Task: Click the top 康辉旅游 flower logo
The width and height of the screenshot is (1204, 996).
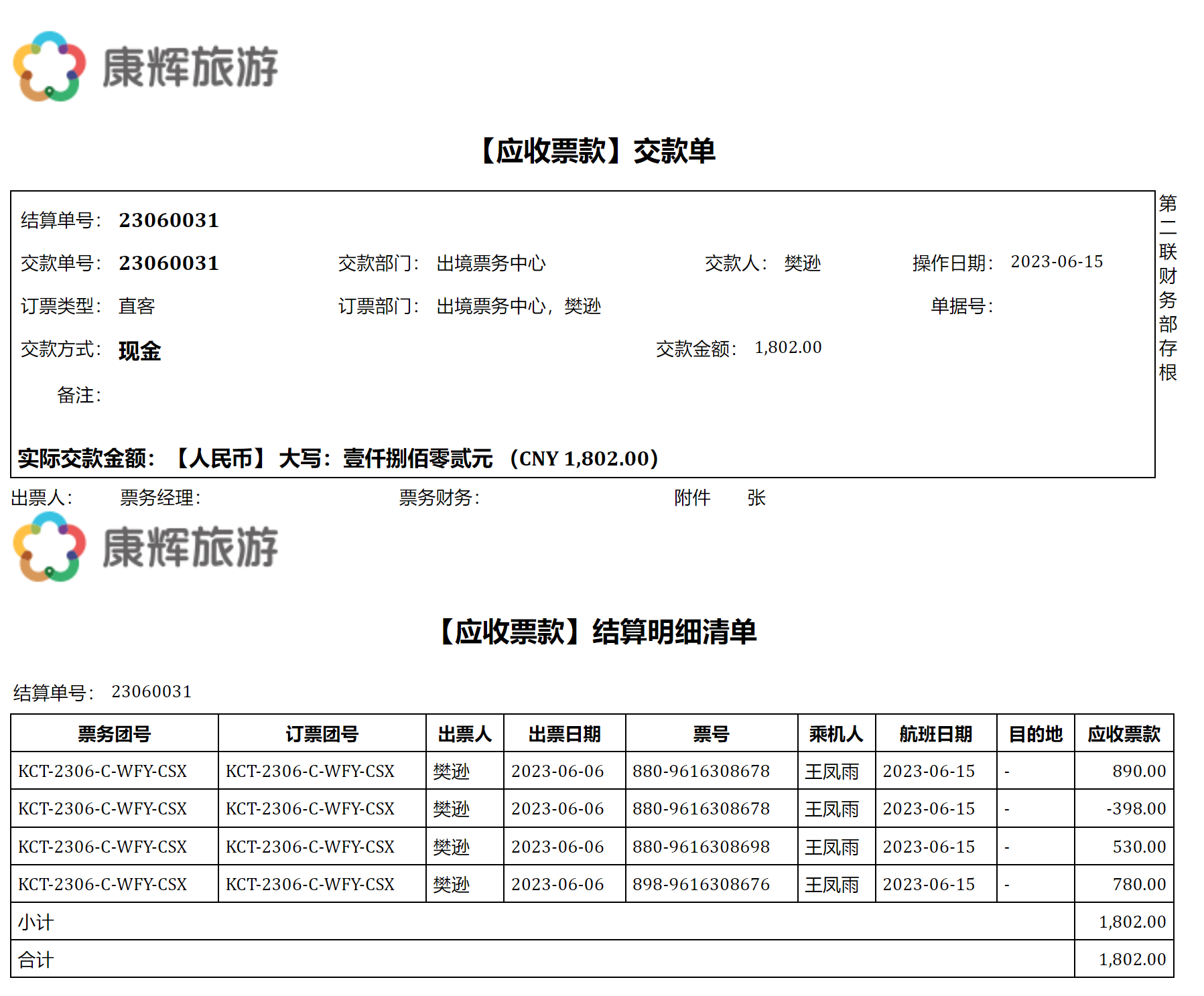Action: tap(49, 66)
